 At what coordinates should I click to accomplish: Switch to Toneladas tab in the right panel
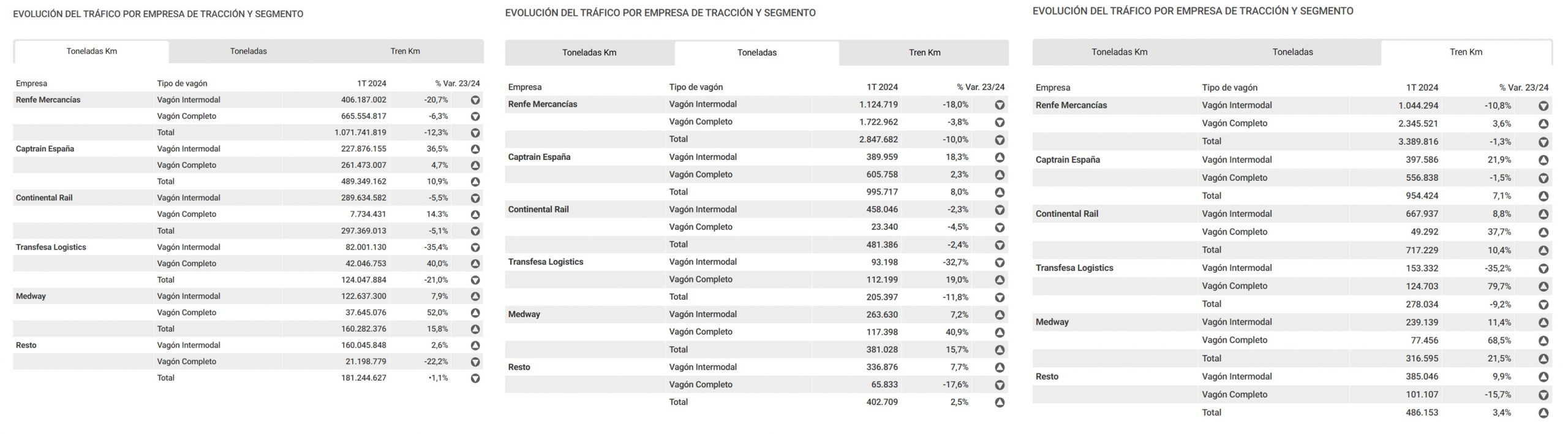click(x=1292, y=52)
